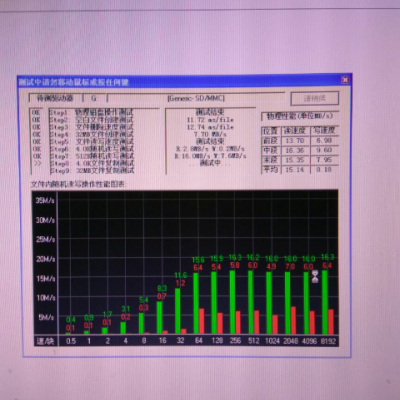
Task: Click the window title bar text
Action: click(x=73, y=82)
